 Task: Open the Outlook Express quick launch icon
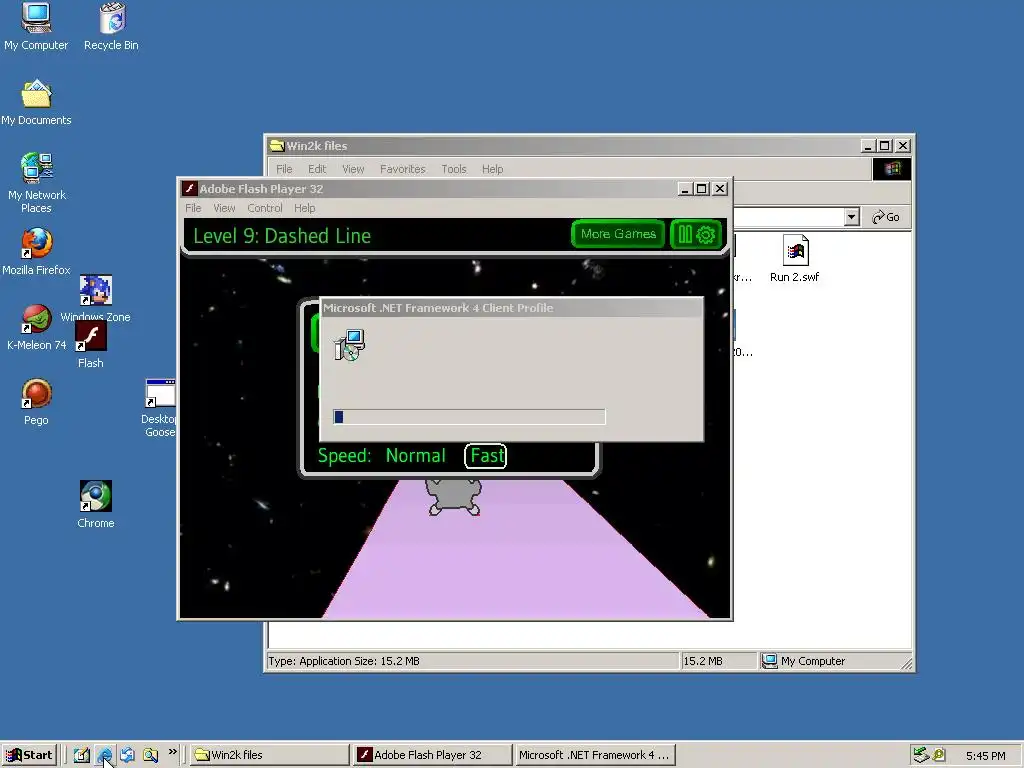[x=127, y=755]
